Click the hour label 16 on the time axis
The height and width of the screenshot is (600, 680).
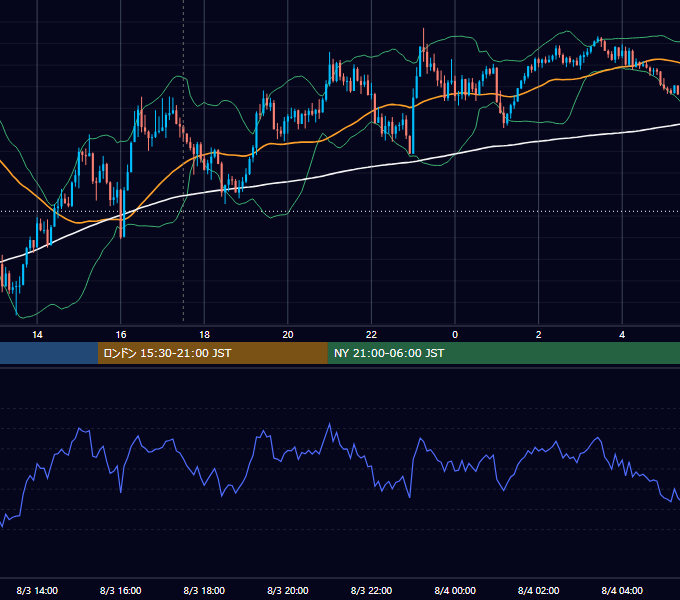tap(121, 335)
